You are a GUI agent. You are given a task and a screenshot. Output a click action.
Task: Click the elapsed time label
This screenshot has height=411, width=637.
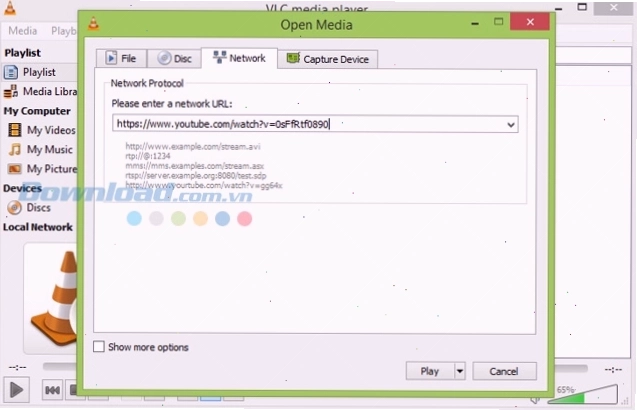(17, 368)
